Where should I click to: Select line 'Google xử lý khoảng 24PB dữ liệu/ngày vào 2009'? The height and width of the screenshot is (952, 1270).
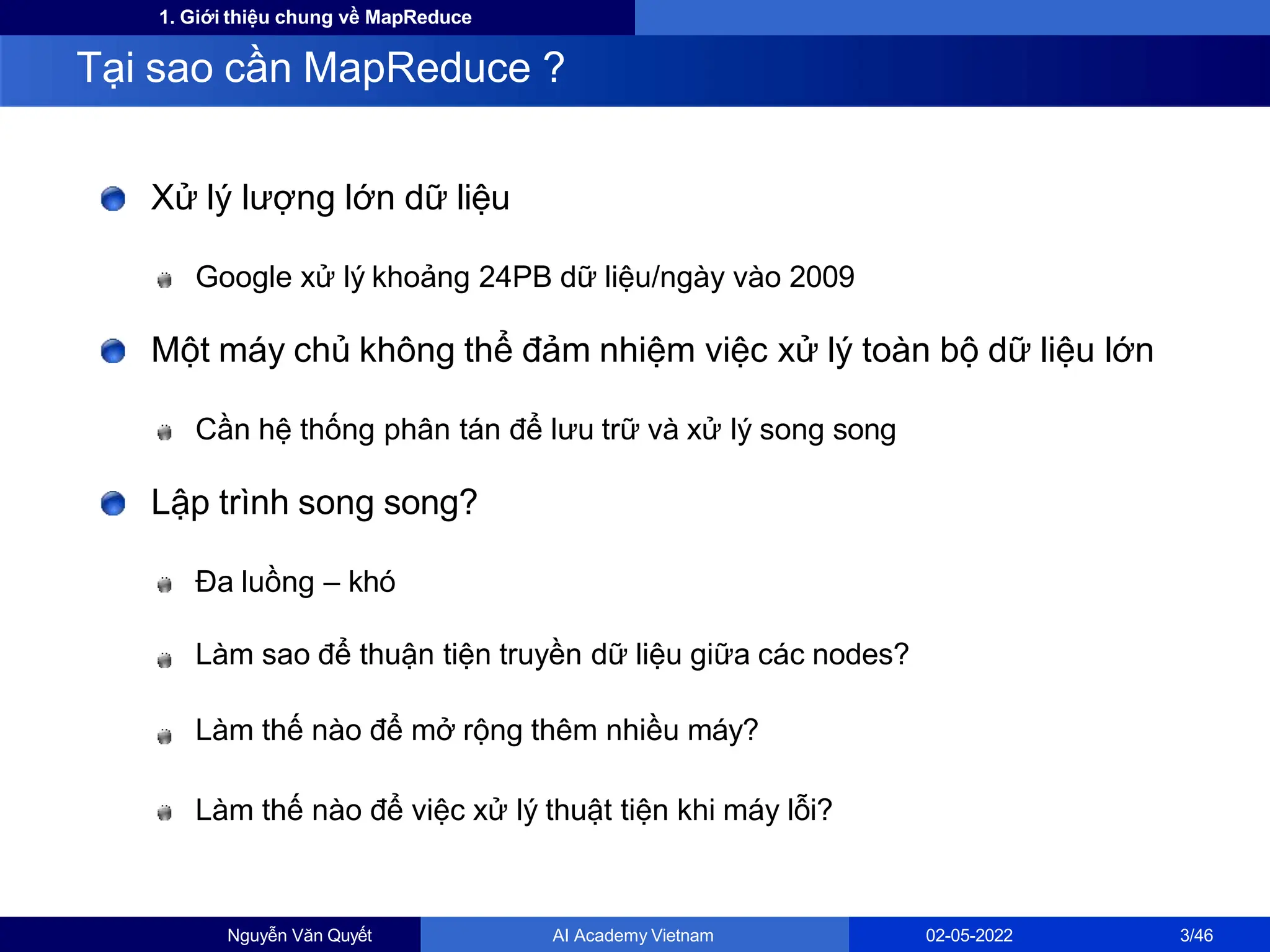tap(525, 277)
